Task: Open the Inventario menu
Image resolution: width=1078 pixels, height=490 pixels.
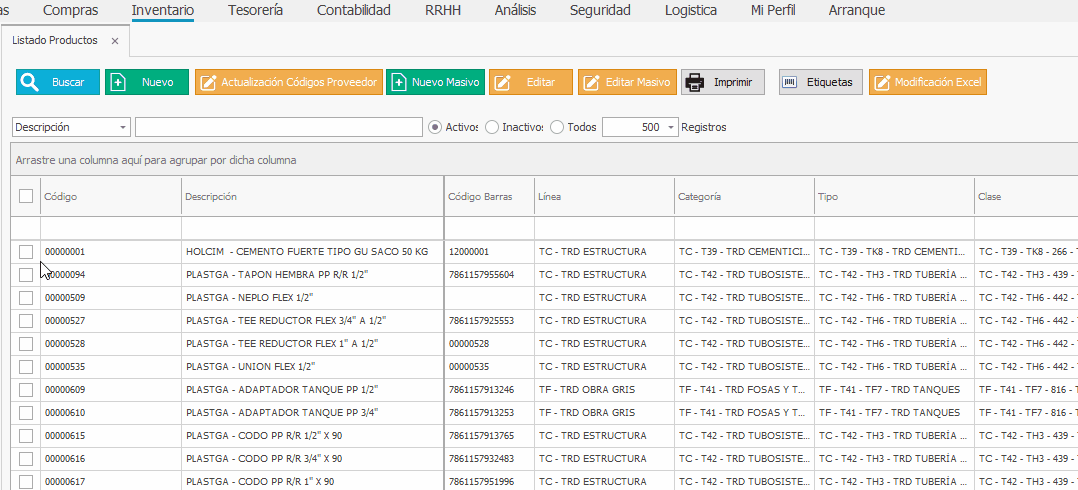Action: pos(163,10)
